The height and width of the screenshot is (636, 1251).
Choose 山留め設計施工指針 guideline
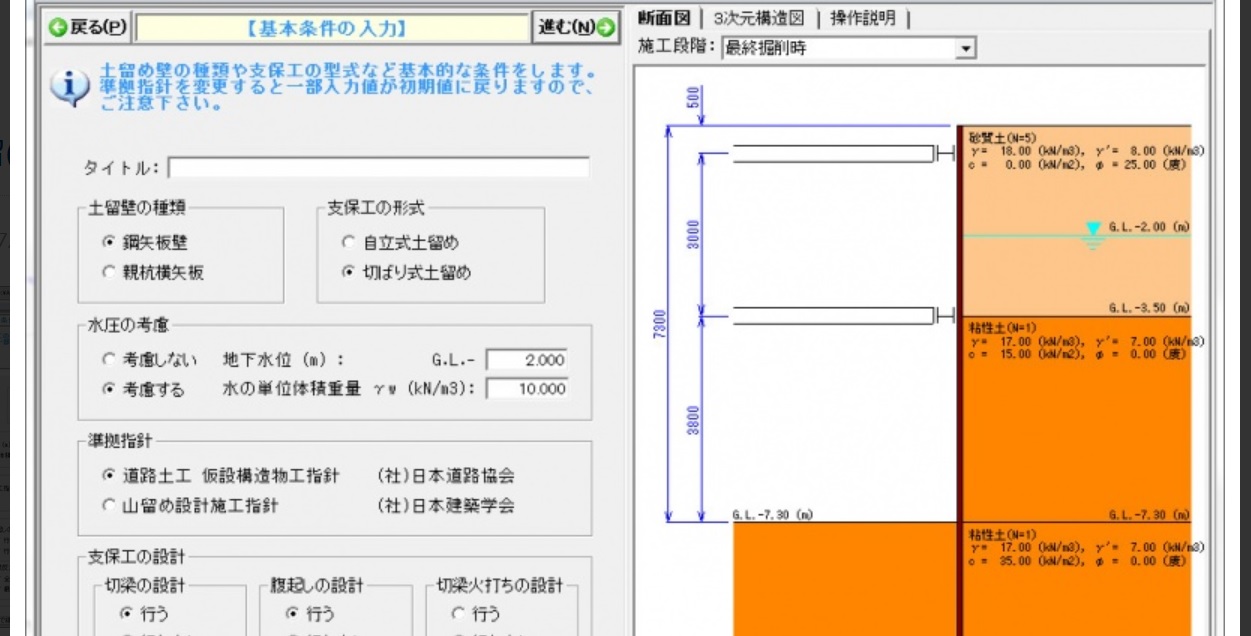(x=110, y=505)
